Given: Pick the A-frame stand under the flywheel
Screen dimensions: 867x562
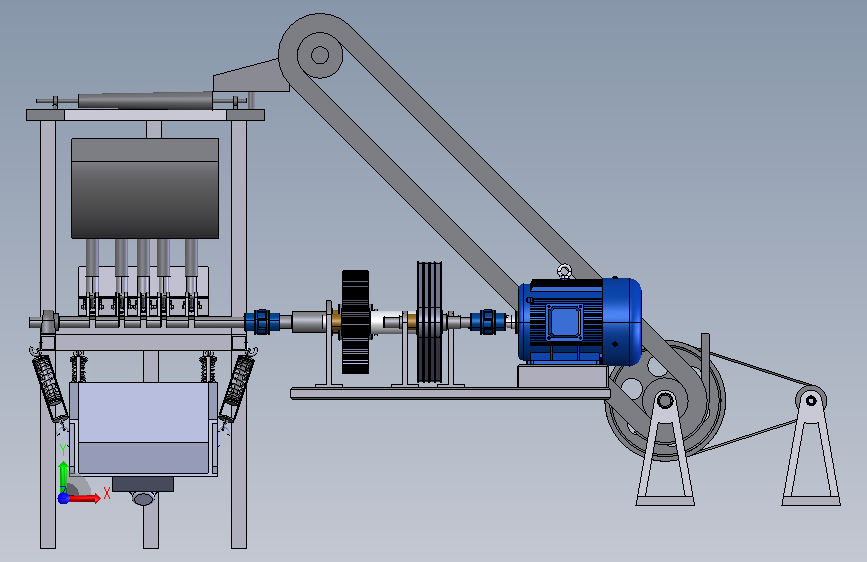Looking at the screenshot, I should [x=665, y=449].
